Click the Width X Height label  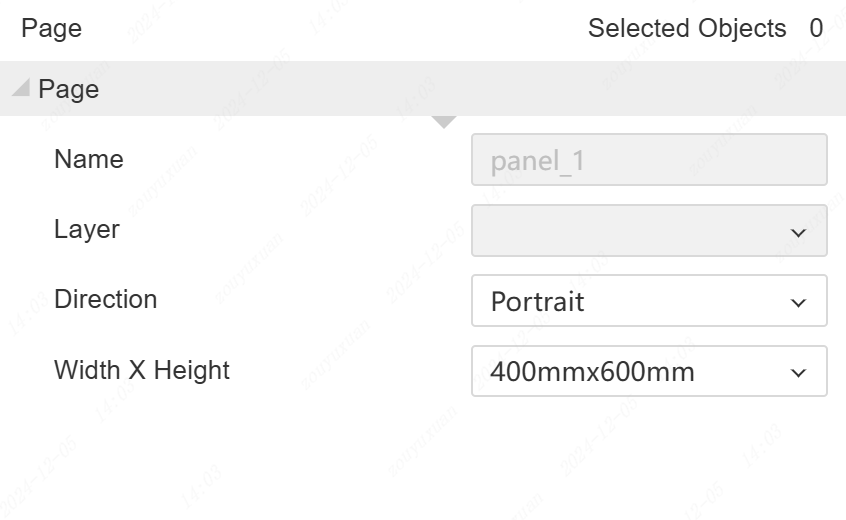[142, 370]
